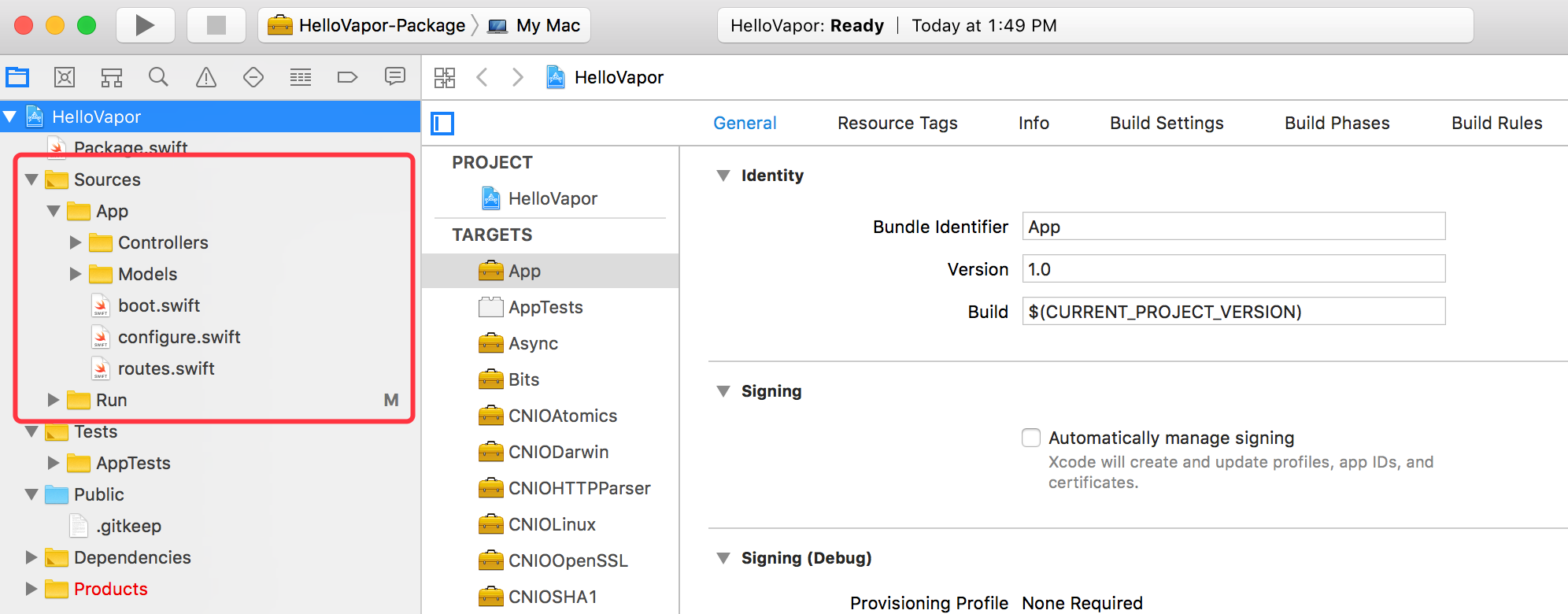
Task: Click the Bundle Identifier field
Action: (x=1233, y=227)
